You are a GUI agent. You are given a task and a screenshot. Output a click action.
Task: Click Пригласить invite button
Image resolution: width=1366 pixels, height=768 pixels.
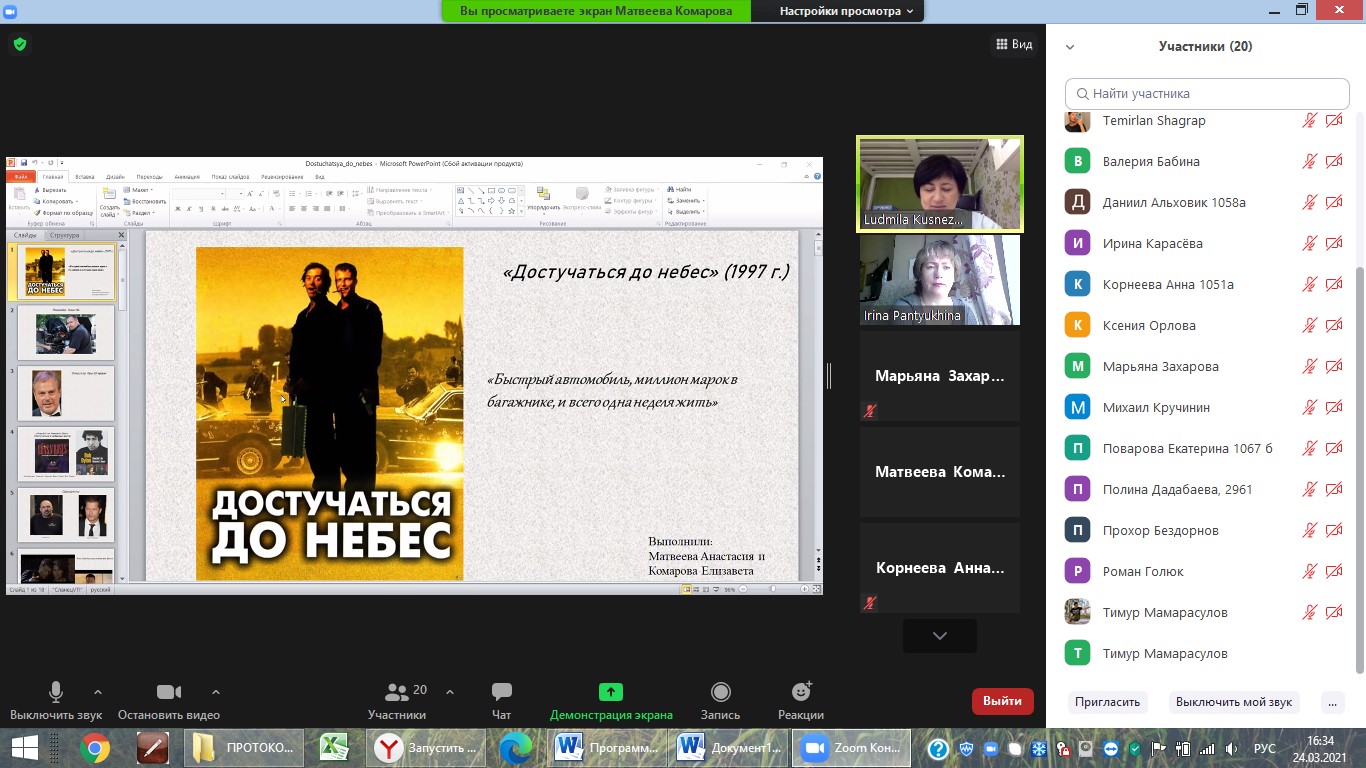tap(1107, 702)
